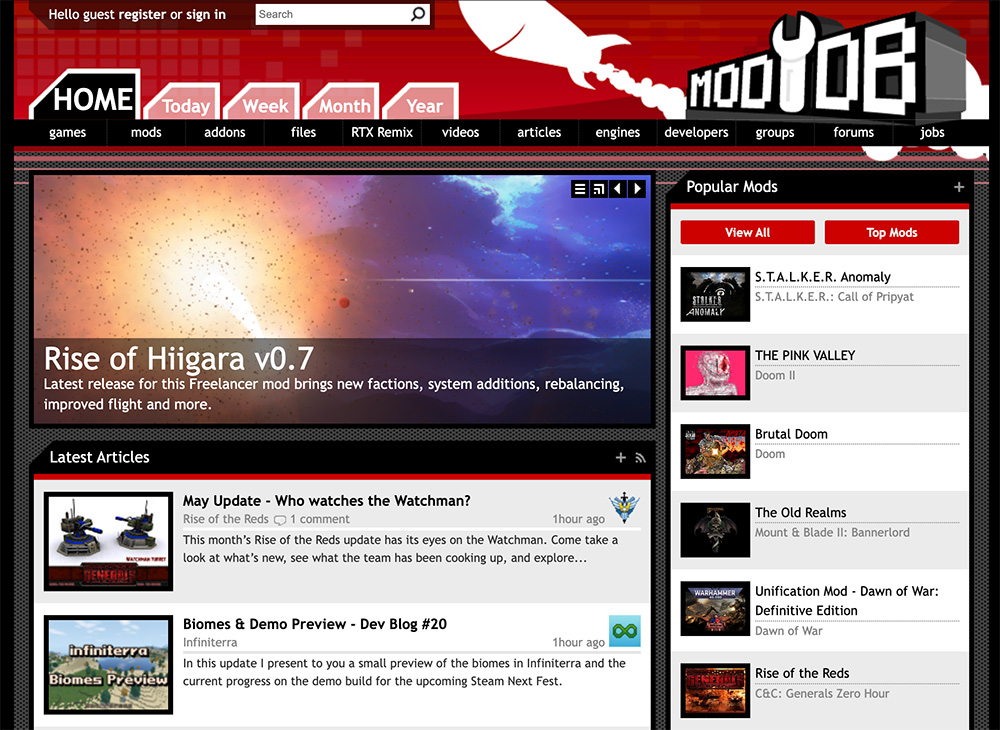Open the forums menu item
1000x730 pixels.
853,133
